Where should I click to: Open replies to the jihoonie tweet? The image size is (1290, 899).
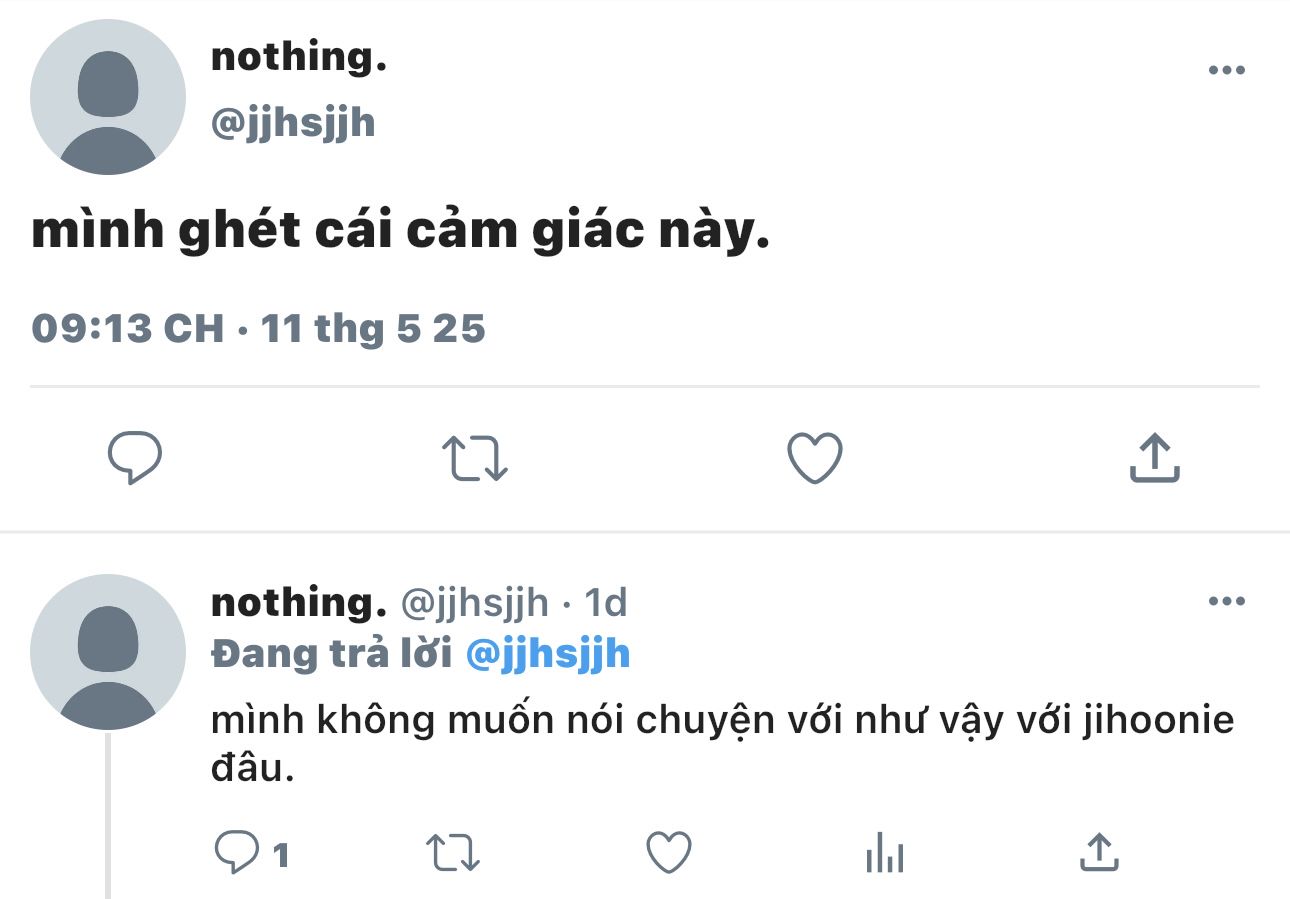238,853
